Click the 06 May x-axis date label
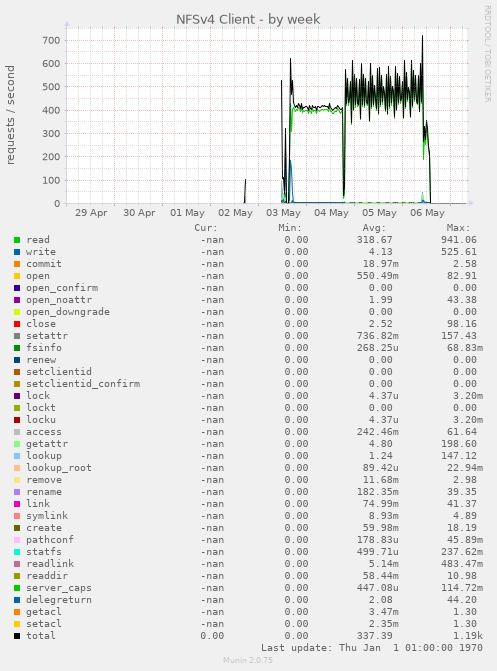Image resolution: width=497 pixels, height=671 pixels. pyautogui.click(x=427, y=213)
